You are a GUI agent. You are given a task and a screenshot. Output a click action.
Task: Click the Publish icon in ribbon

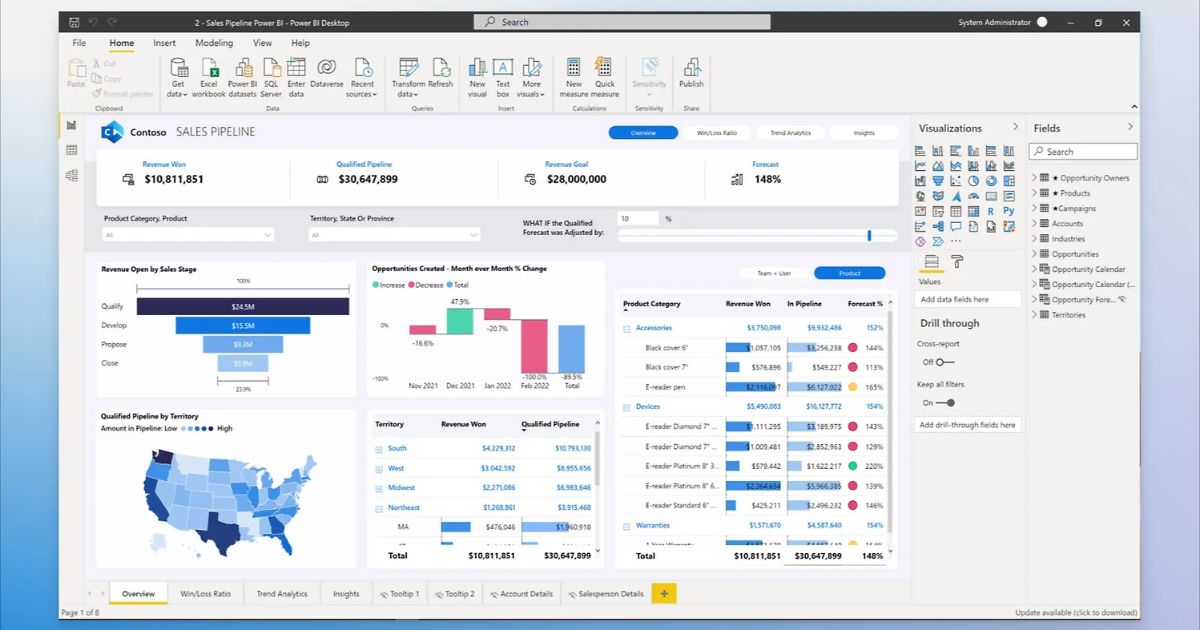pos(691,67)
